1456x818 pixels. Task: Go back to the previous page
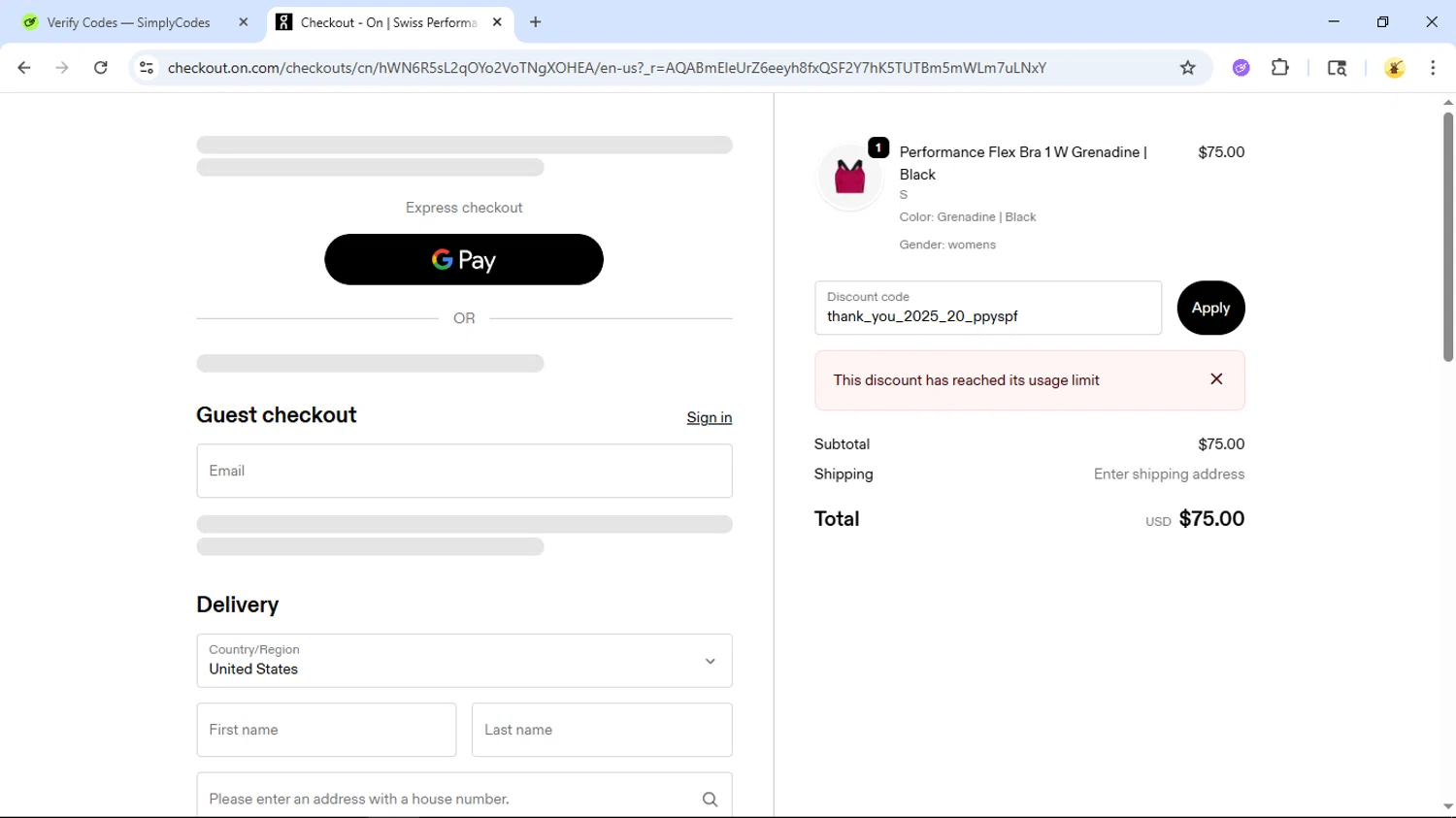24,68
